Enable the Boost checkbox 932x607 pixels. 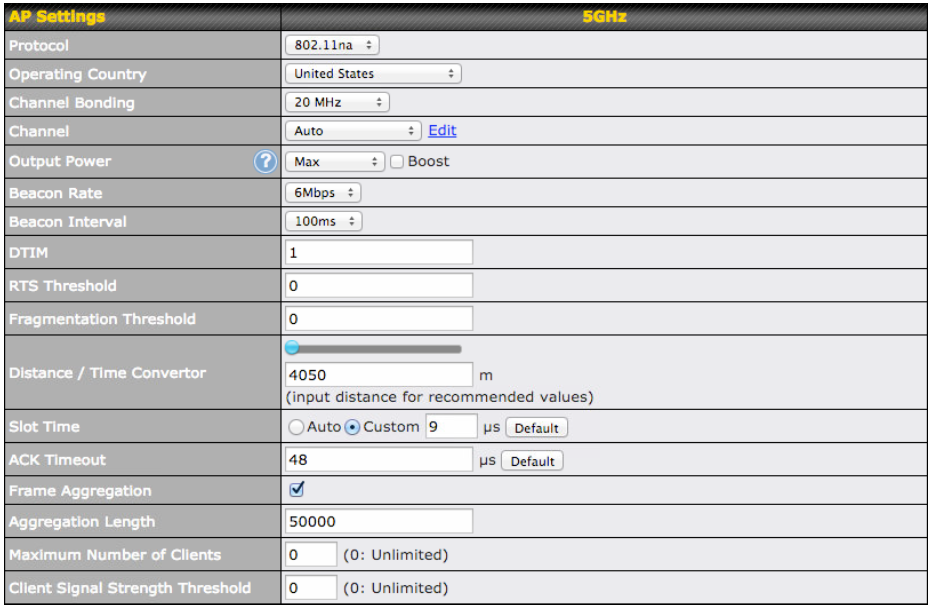(397, 162)
